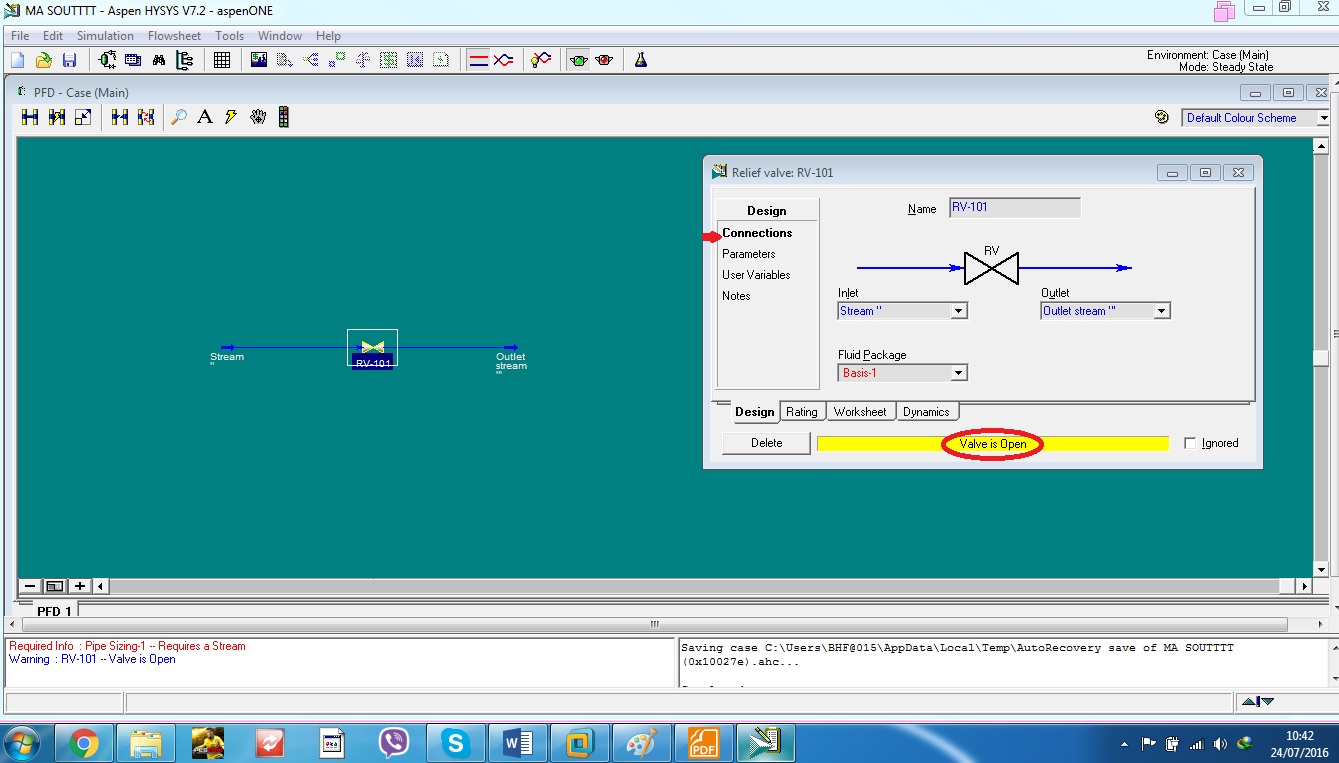Toggle Steady State mode red-blue lines icon
This screenshot has height=763, width=1339.
(478, 60)
